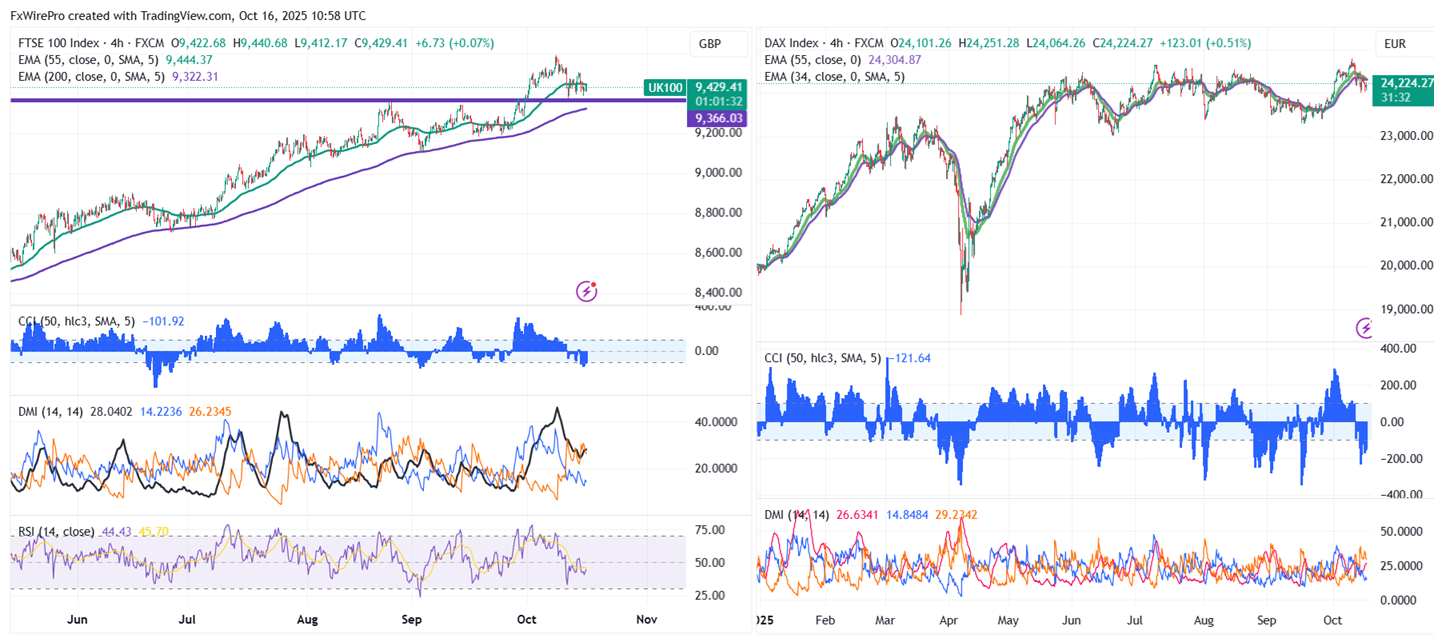Click the 23,000.00 price axis label
Viewport: 1434px width, 635px height.
[x=1405, y=135]
